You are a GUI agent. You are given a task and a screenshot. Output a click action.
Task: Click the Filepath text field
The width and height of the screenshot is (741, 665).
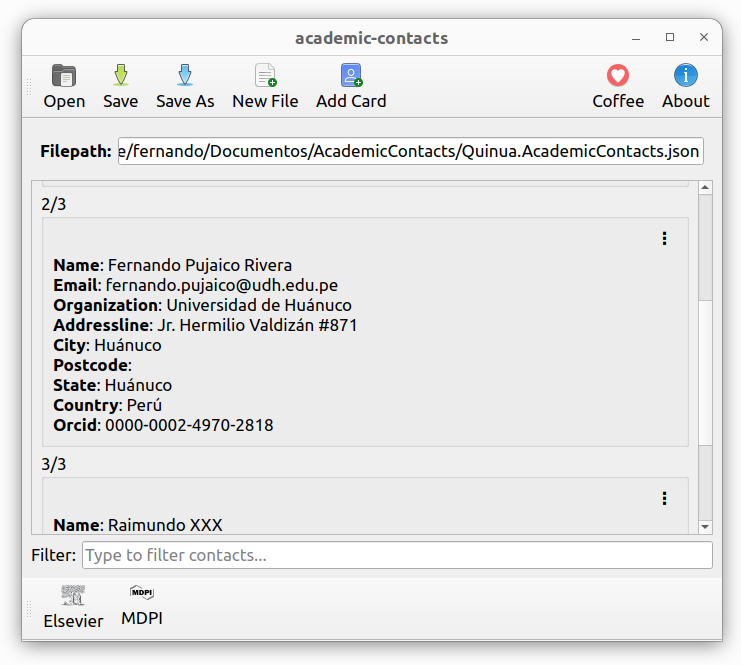pyautogui.click(x=411, y=151)
